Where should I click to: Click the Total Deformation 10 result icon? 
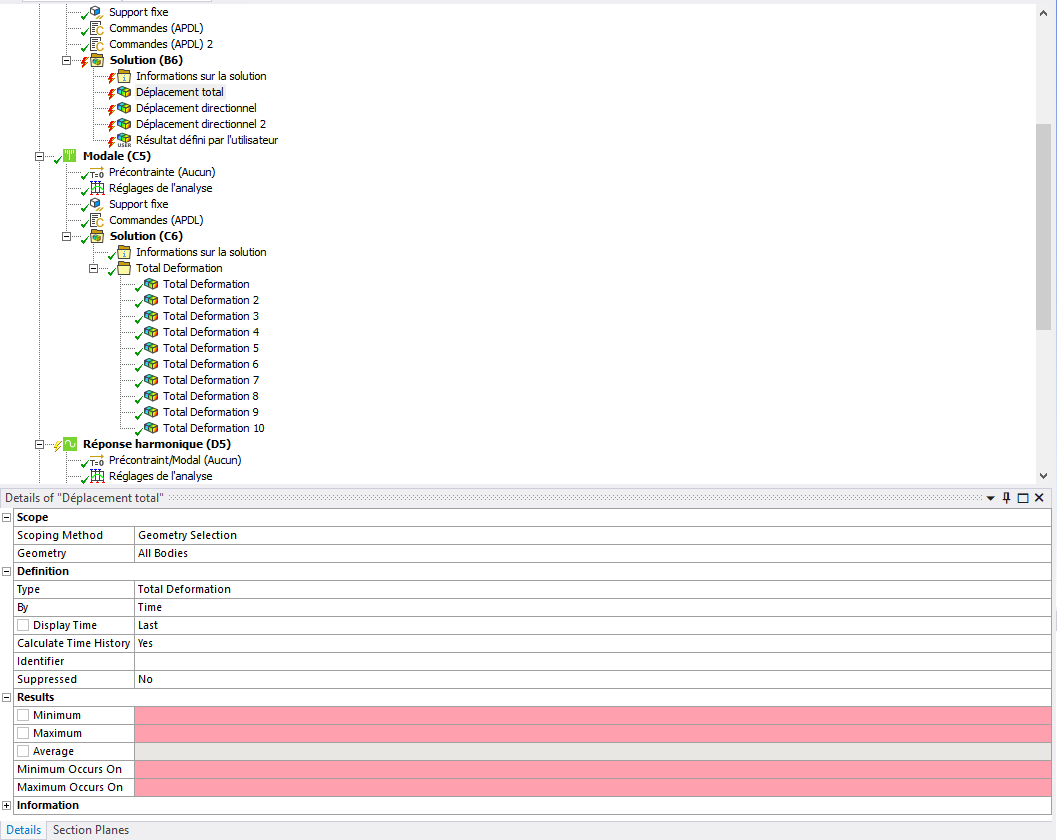151,428
